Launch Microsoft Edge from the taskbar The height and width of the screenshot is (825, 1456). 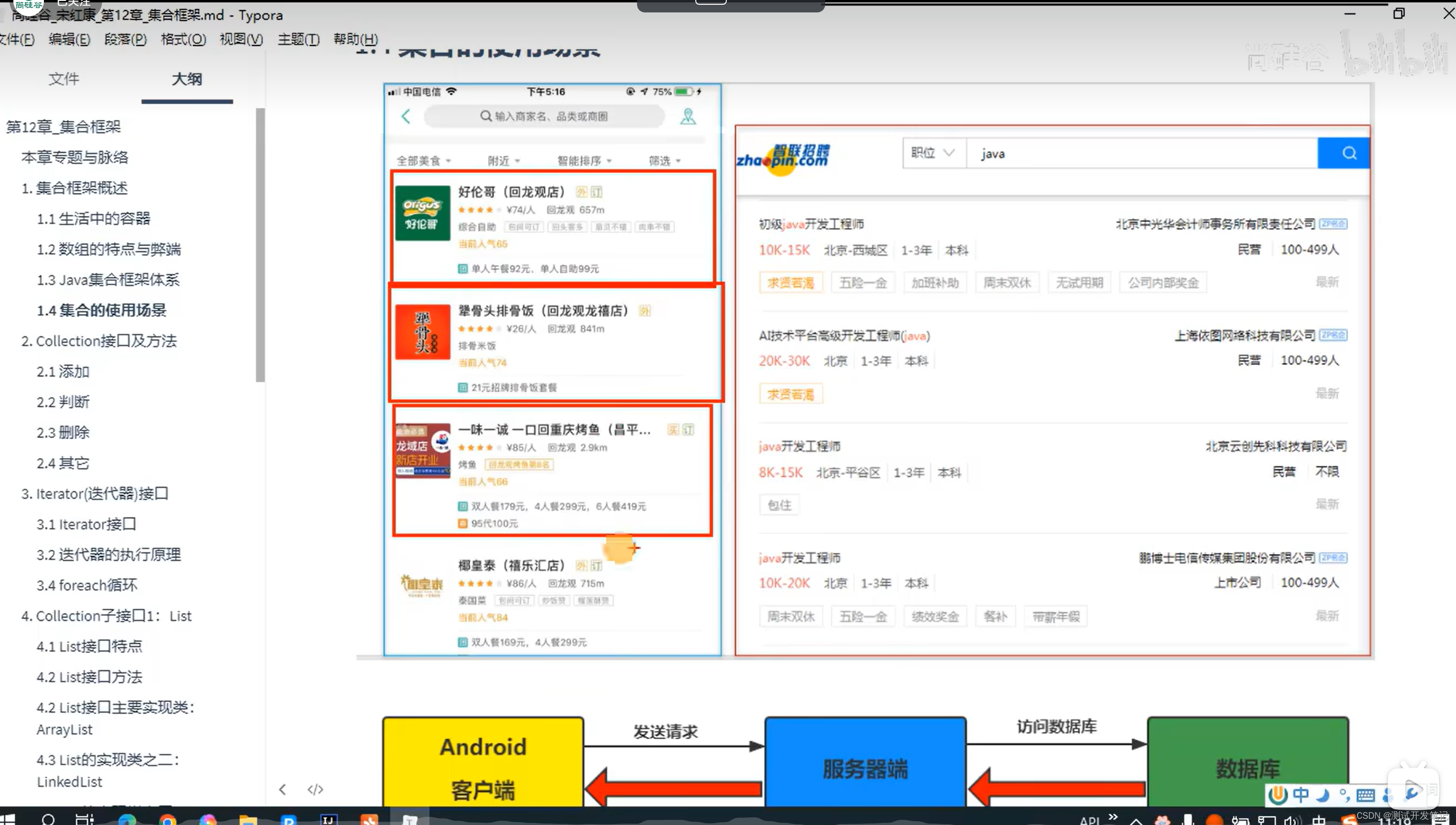(x=127, y=819)
